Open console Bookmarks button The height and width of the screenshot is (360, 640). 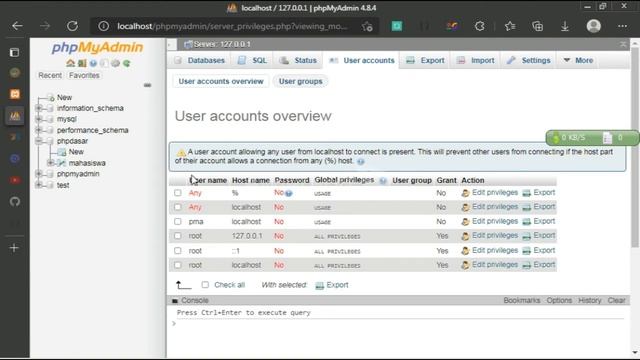[522, 300]
